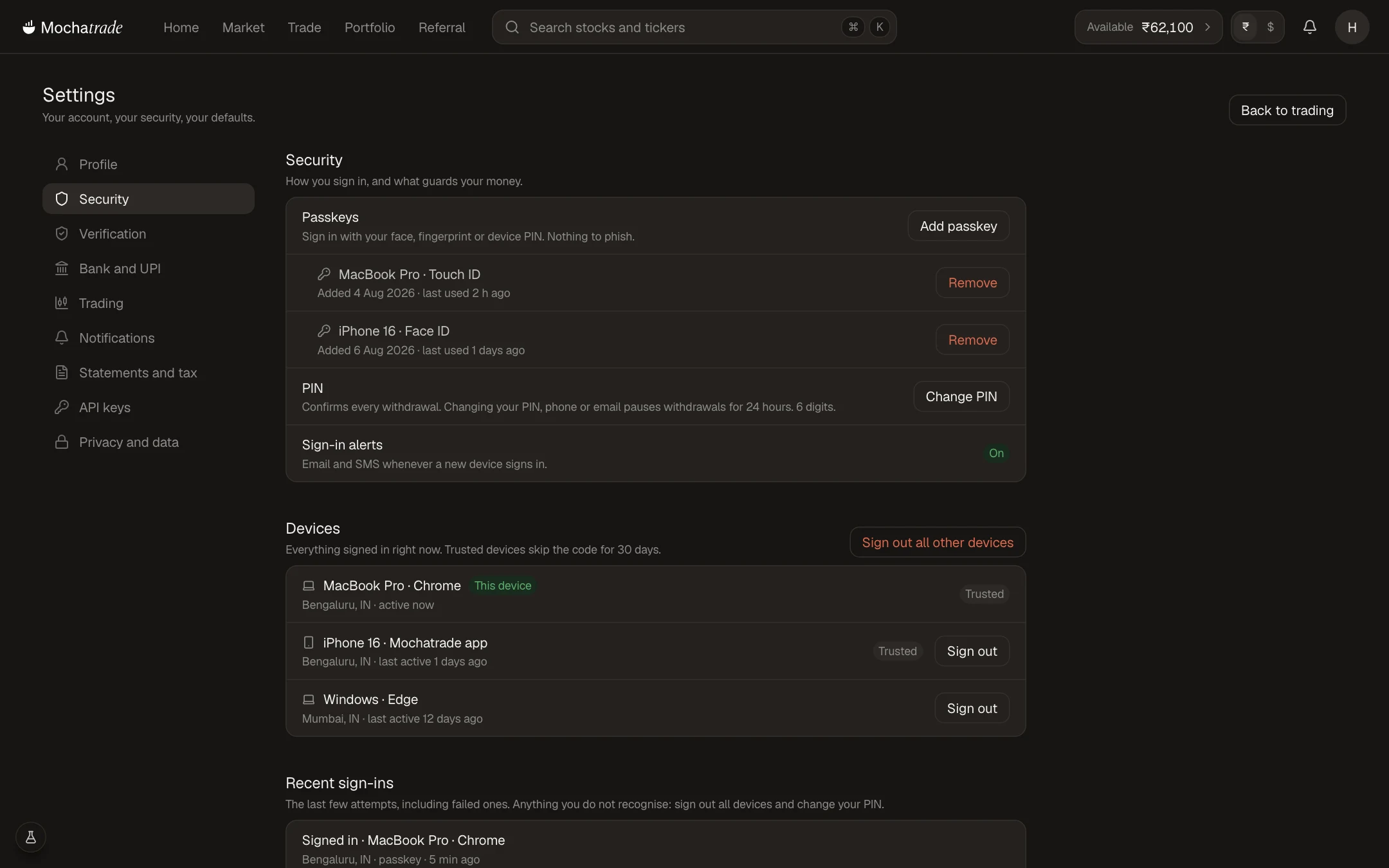Viewport: 1389px width, 868px height.
Task: Open the H profile avatar
Action: pos(1352,27)
